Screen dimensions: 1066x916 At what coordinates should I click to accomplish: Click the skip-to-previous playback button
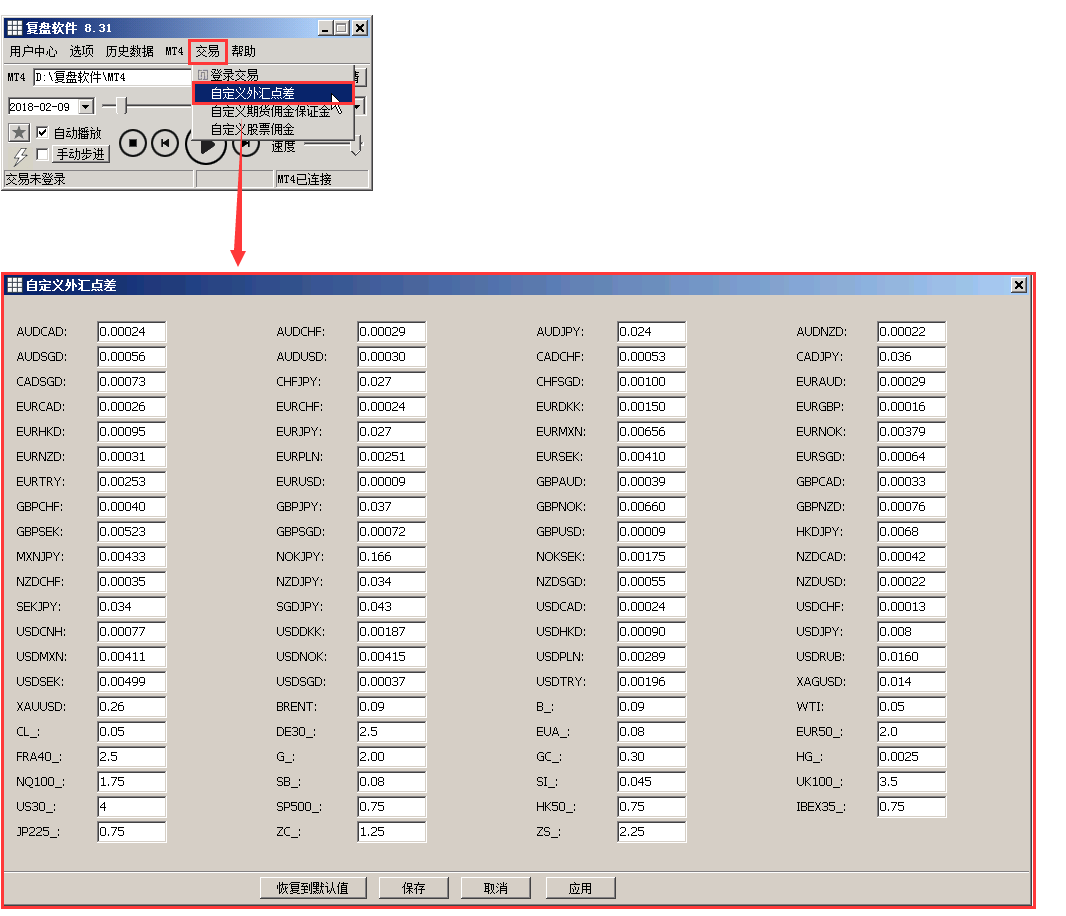click(x=165, y=144)
